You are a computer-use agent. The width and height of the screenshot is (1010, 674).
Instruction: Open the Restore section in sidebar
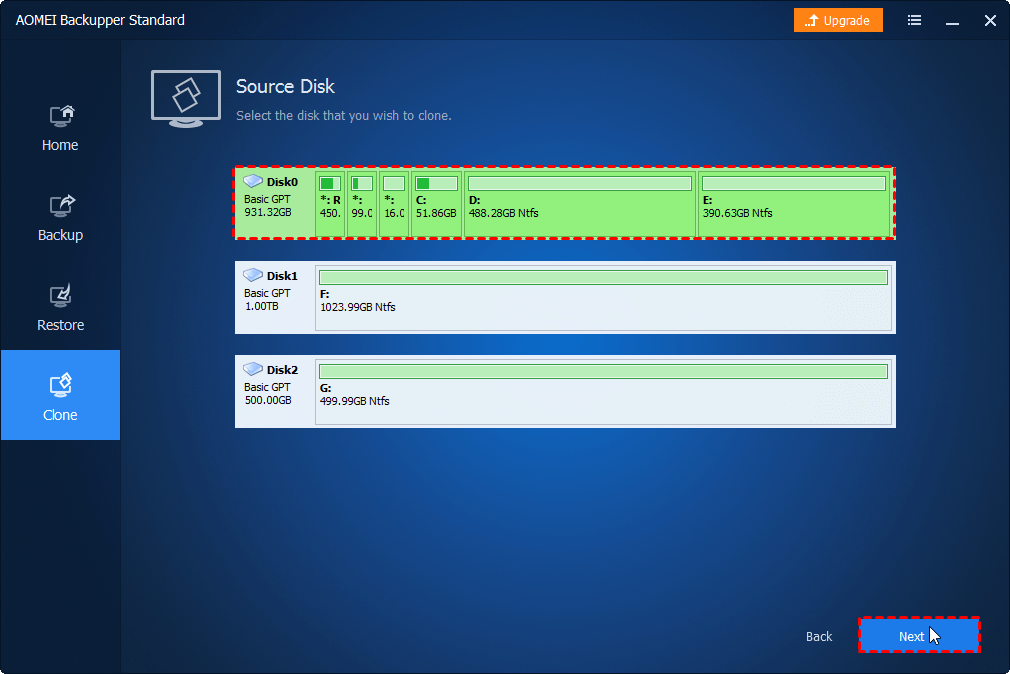coord(60,309)
